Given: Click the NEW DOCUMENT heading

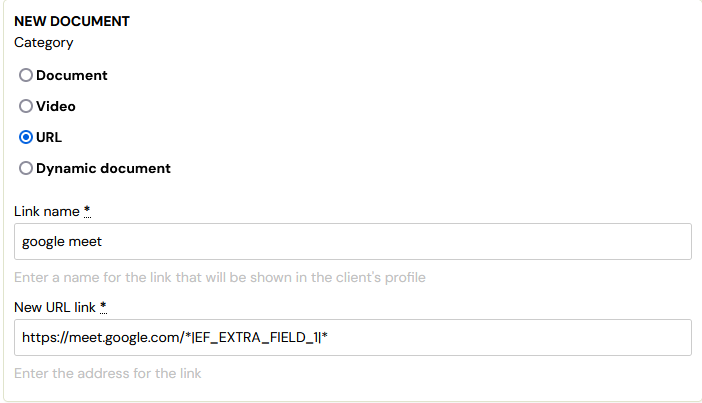Looking at the screenshot, I should point(72,21).
